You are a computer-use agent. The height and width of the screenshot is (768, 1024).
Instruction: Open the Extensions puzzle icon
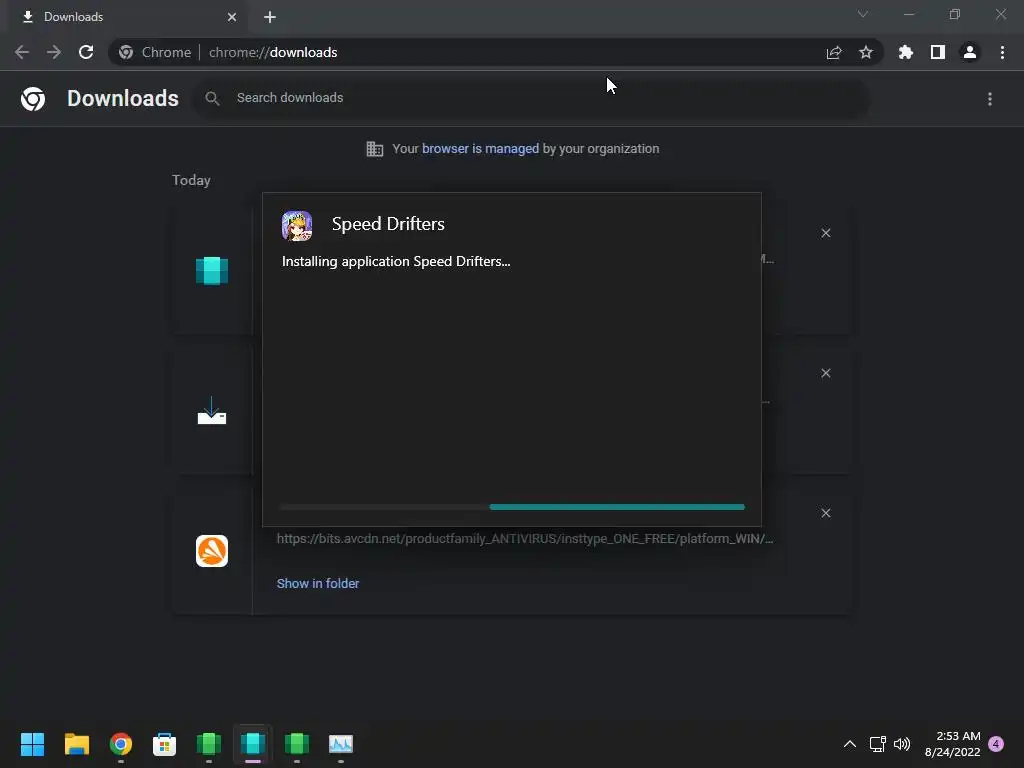pos(906,52)
